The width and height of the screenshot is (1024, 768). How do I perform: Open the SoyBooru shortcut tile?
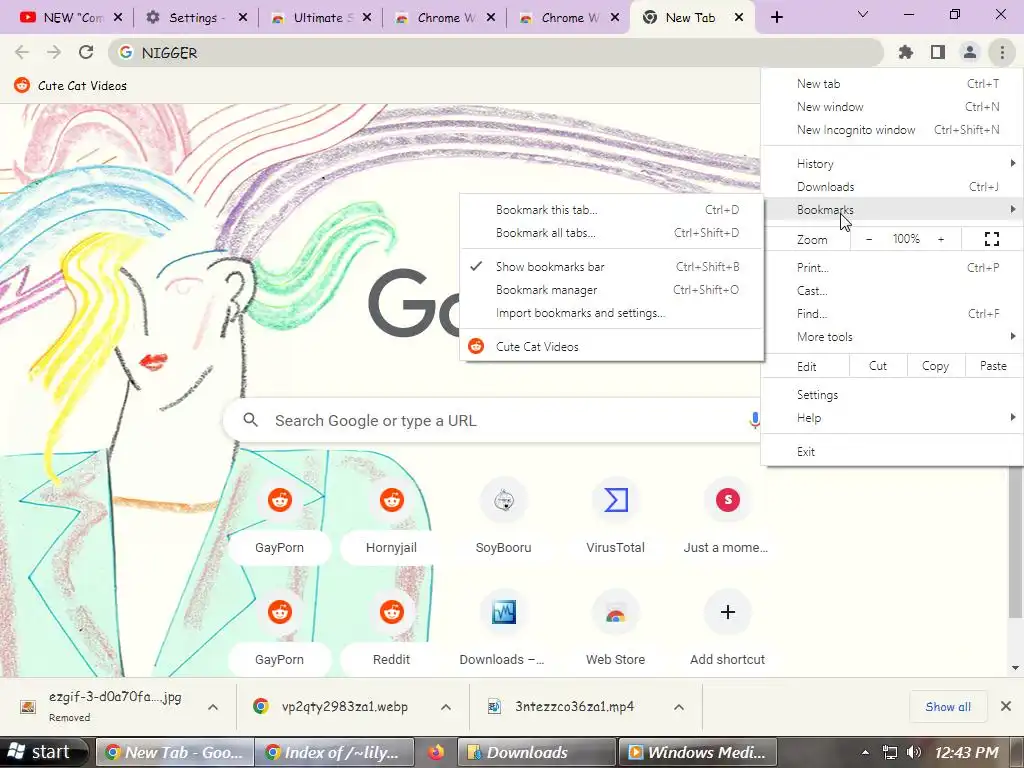pyautogui.click(x=504, y=519)
